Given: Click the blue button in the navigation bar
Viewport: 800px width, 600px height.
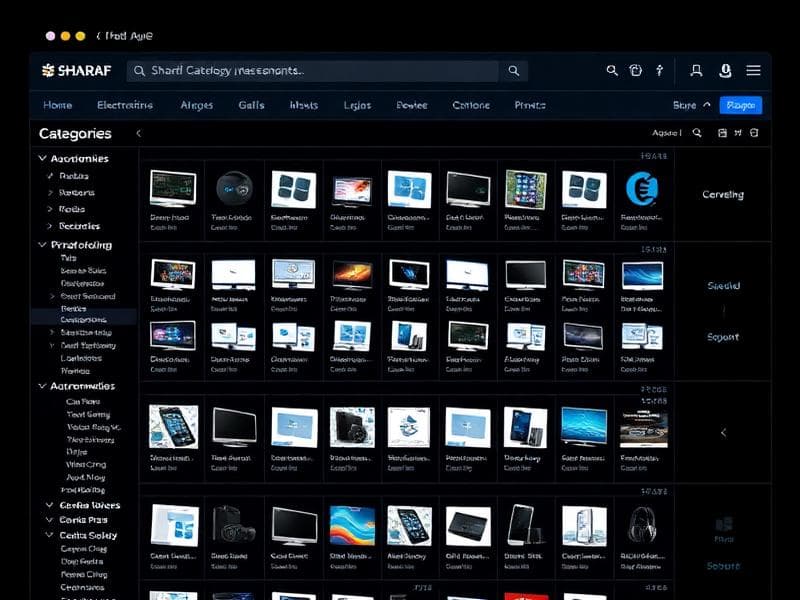Looking at the screenshot, I should 741,105.
